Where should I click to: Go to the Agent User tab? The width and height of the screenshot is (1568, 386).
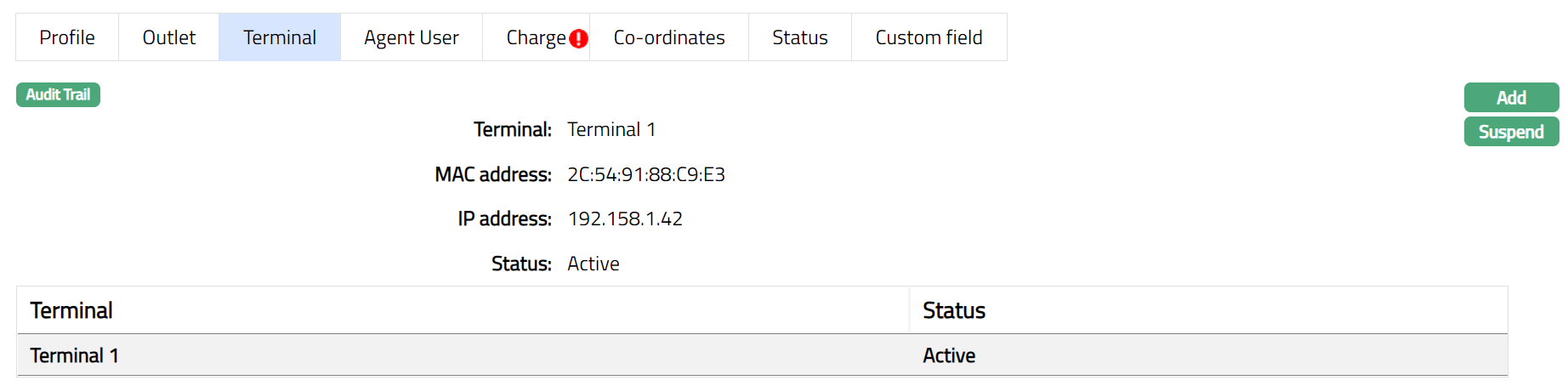412,37
